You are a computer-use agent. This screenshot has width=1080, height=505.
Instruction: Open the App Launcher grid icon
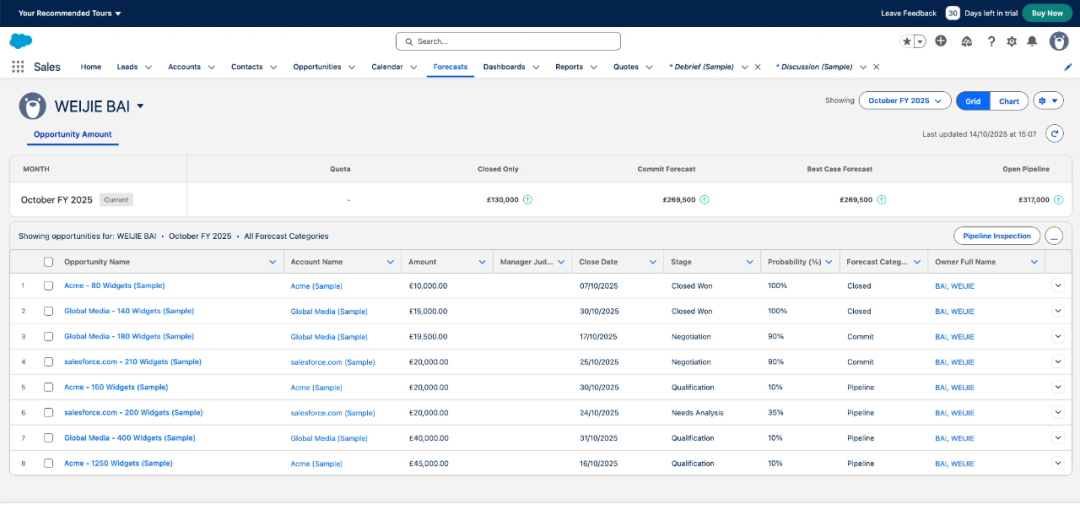[x=18, y=67]
